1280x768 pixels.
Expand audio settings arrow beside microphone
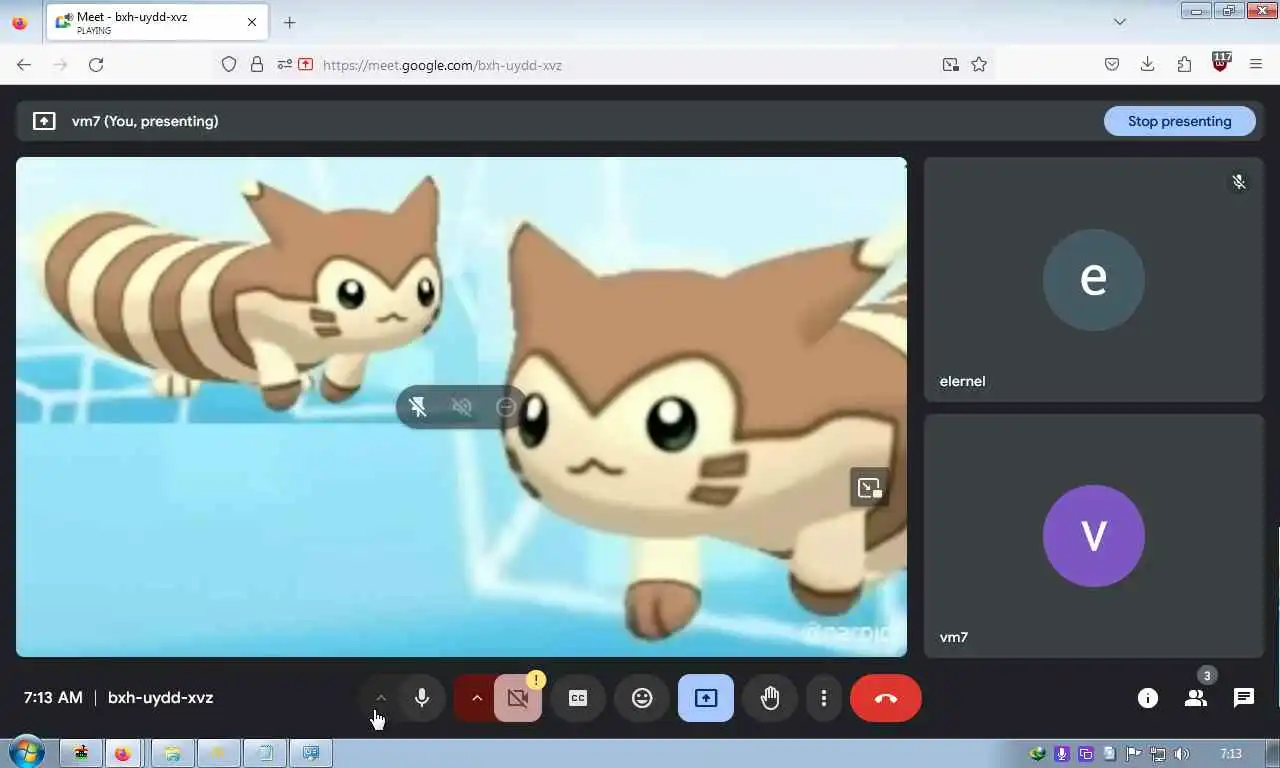pos(381,698)
